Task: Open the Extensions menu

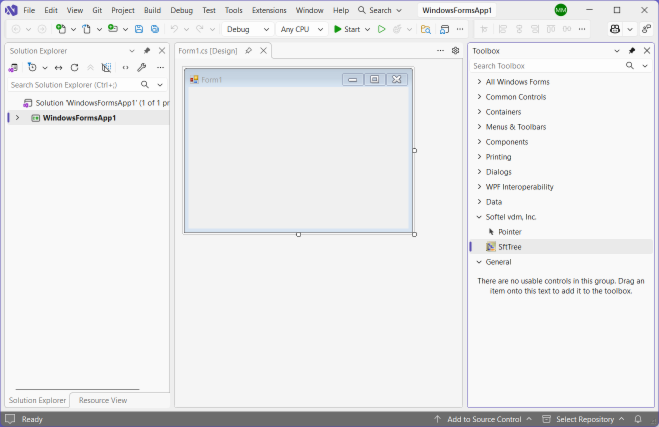Action: [269, 10]
